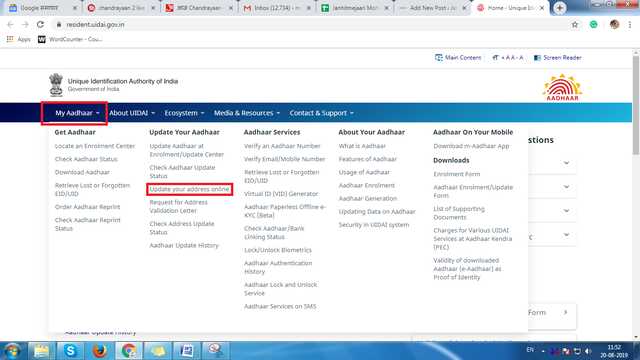Image resolution: width=640 pixels, height=360 pixels.
Task: Open the Contact & Support menu
Action: 322,113
